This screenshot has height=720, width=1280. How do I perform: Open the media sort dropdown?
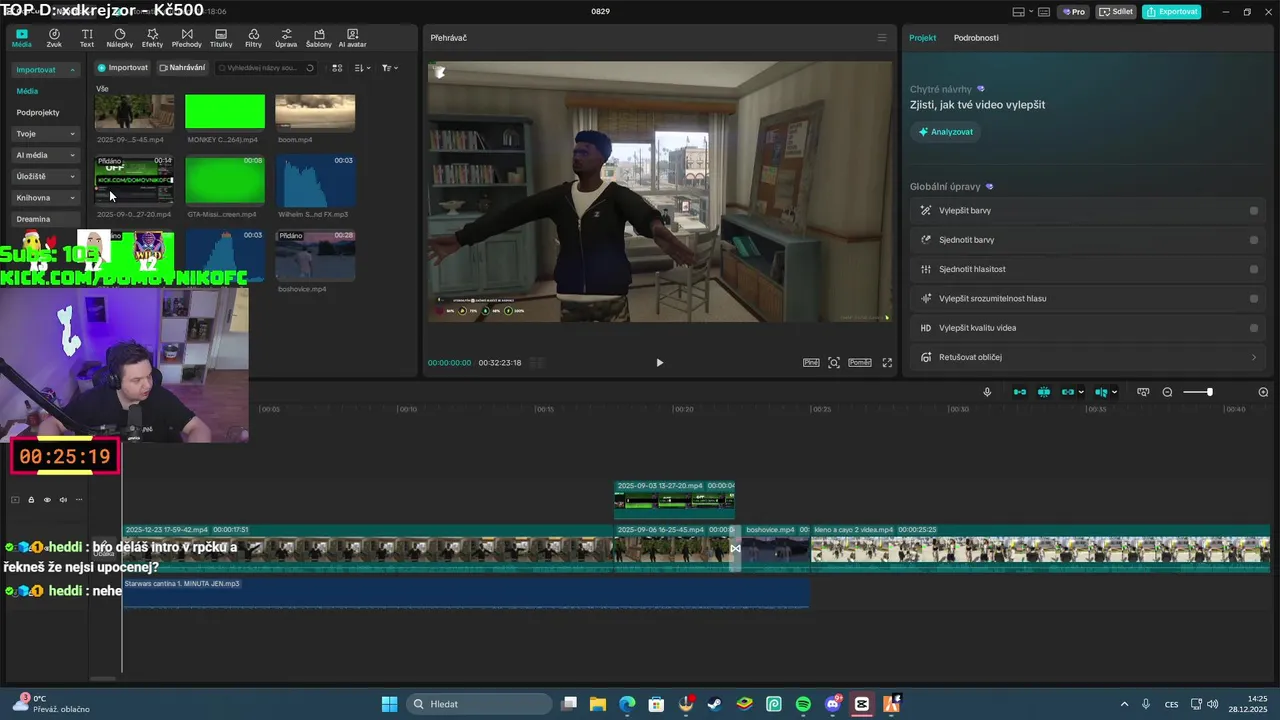click(x=362, y=68)
